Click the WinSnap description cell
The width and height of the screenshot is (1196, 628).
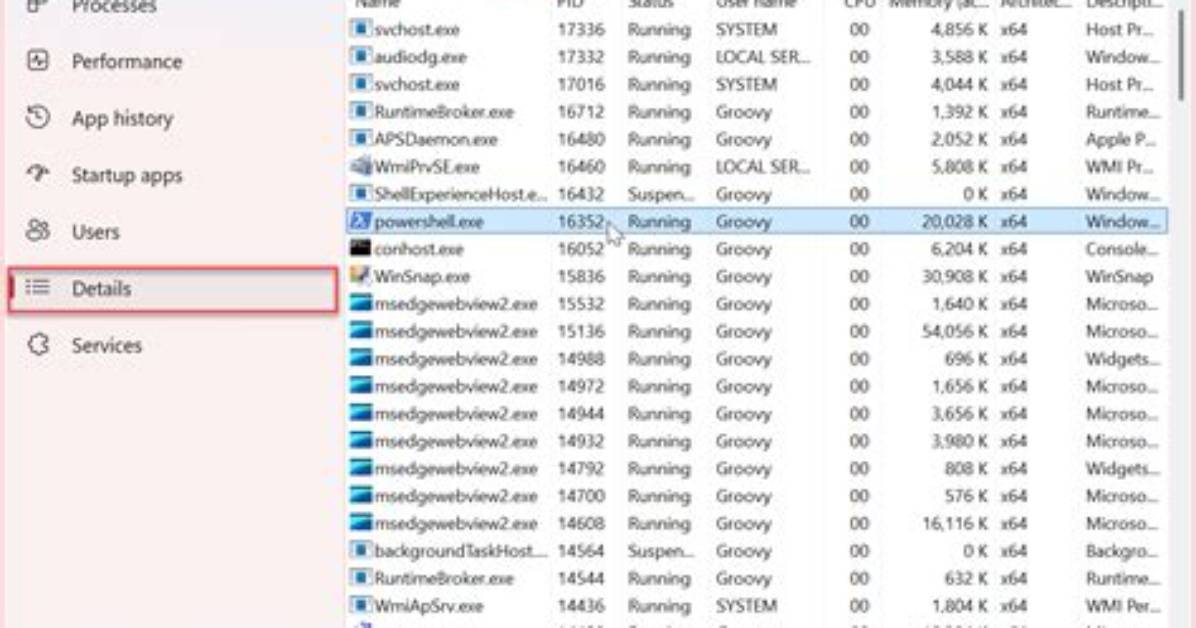click(x=1119, y=277)
